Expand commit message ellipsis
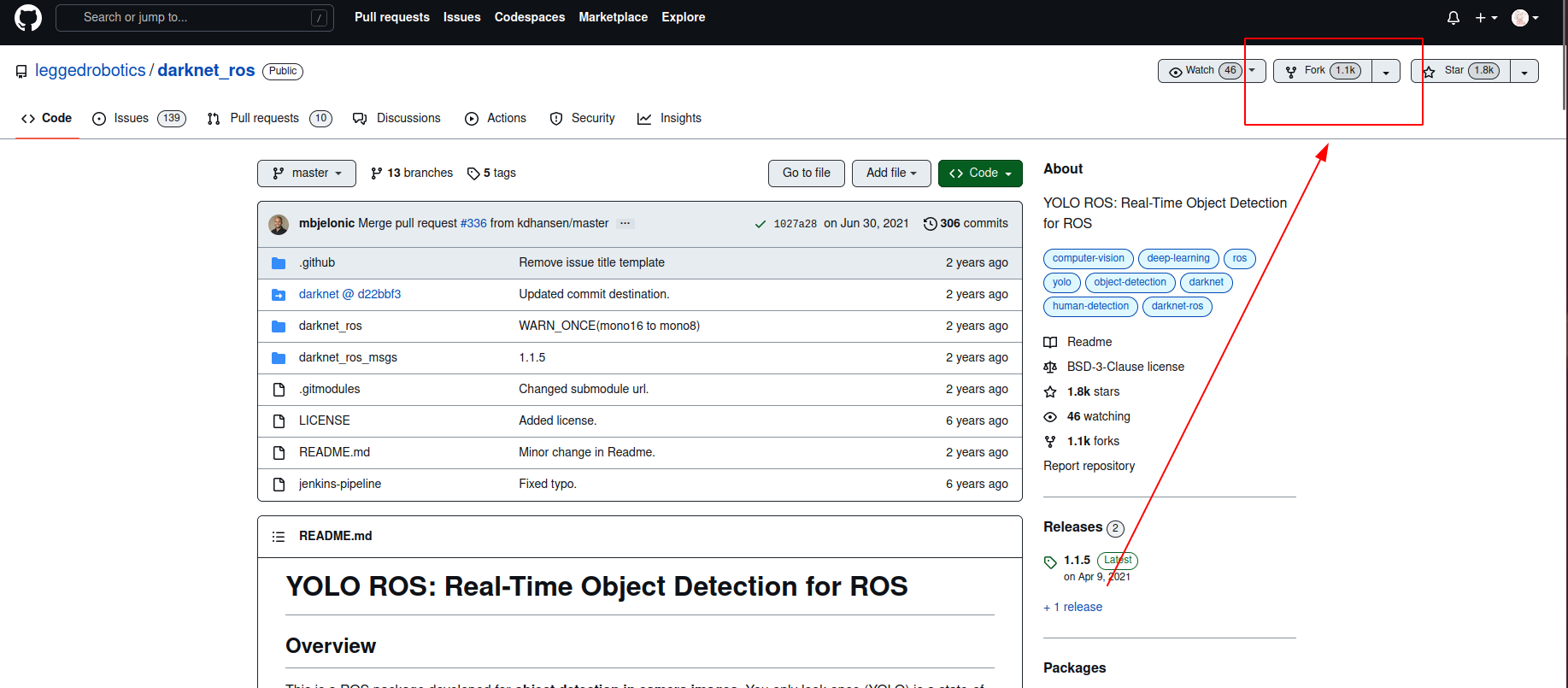 pyautogui.click(x=625, y=224)
